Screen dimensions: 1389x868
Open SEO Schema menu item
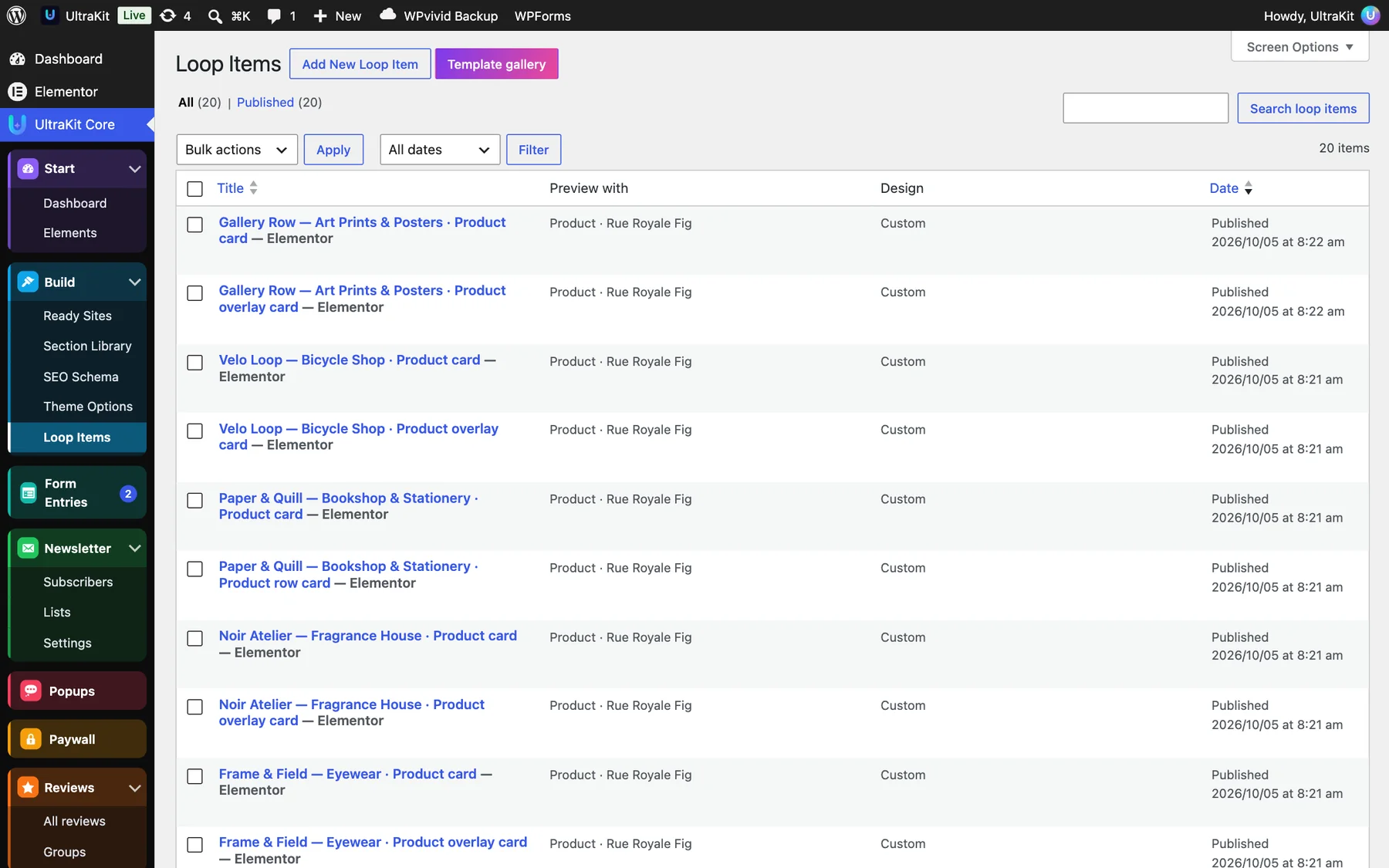[81, 377]
